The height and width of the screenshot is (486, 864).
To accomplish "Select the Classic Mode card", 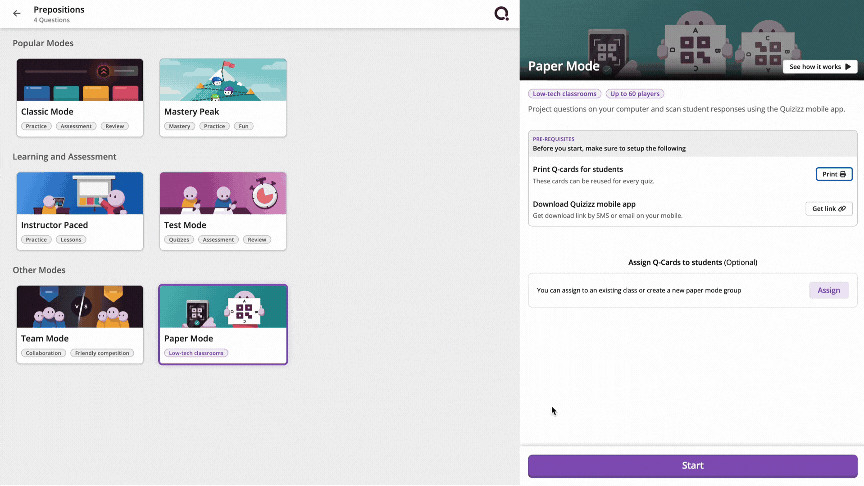I will pyautogui.click(x=80, y=98).
